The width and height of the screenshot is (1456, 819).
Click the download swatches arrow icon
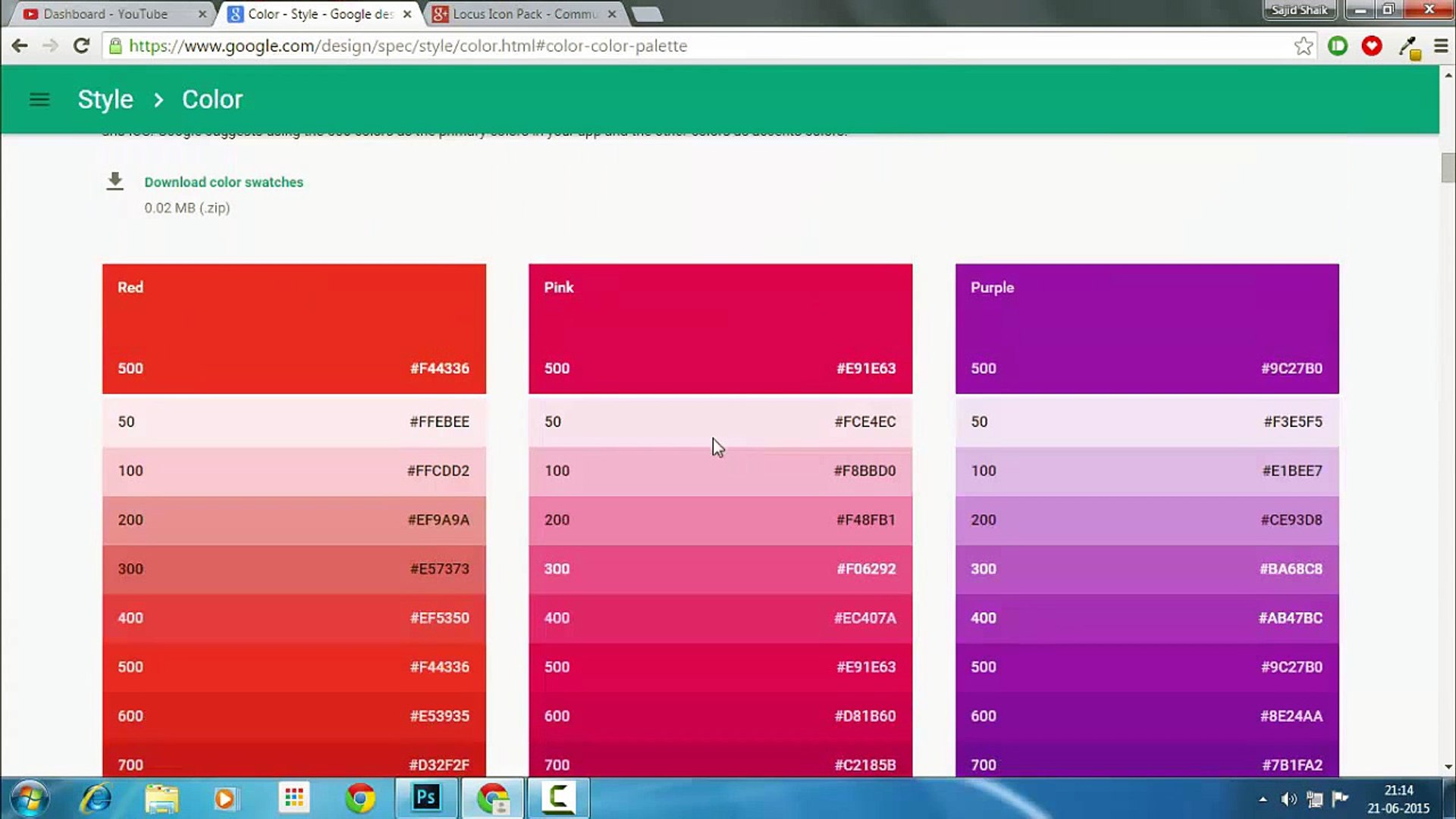coord(115,181)
